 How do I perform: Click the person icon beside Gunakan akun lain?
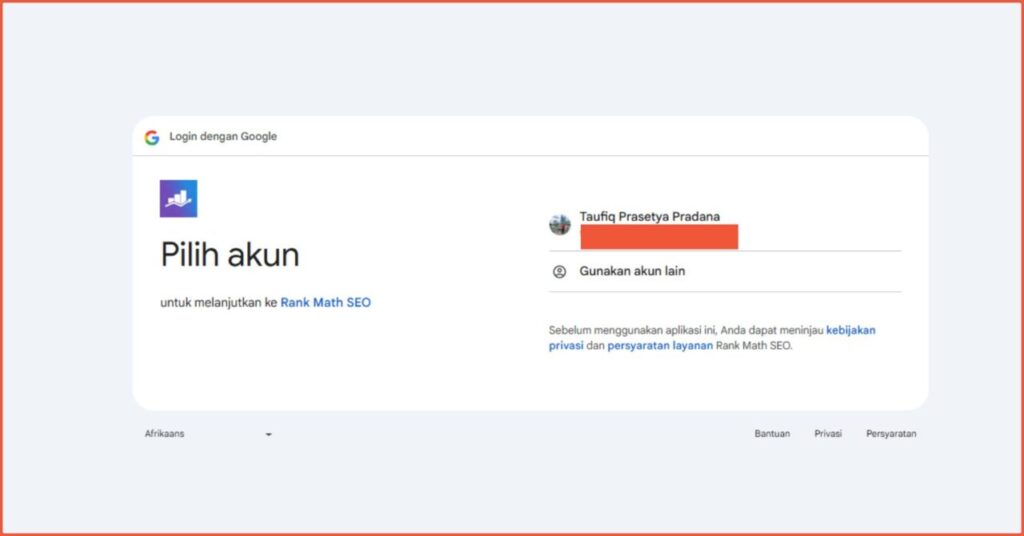pyautogui.click(x=560, y=271)
